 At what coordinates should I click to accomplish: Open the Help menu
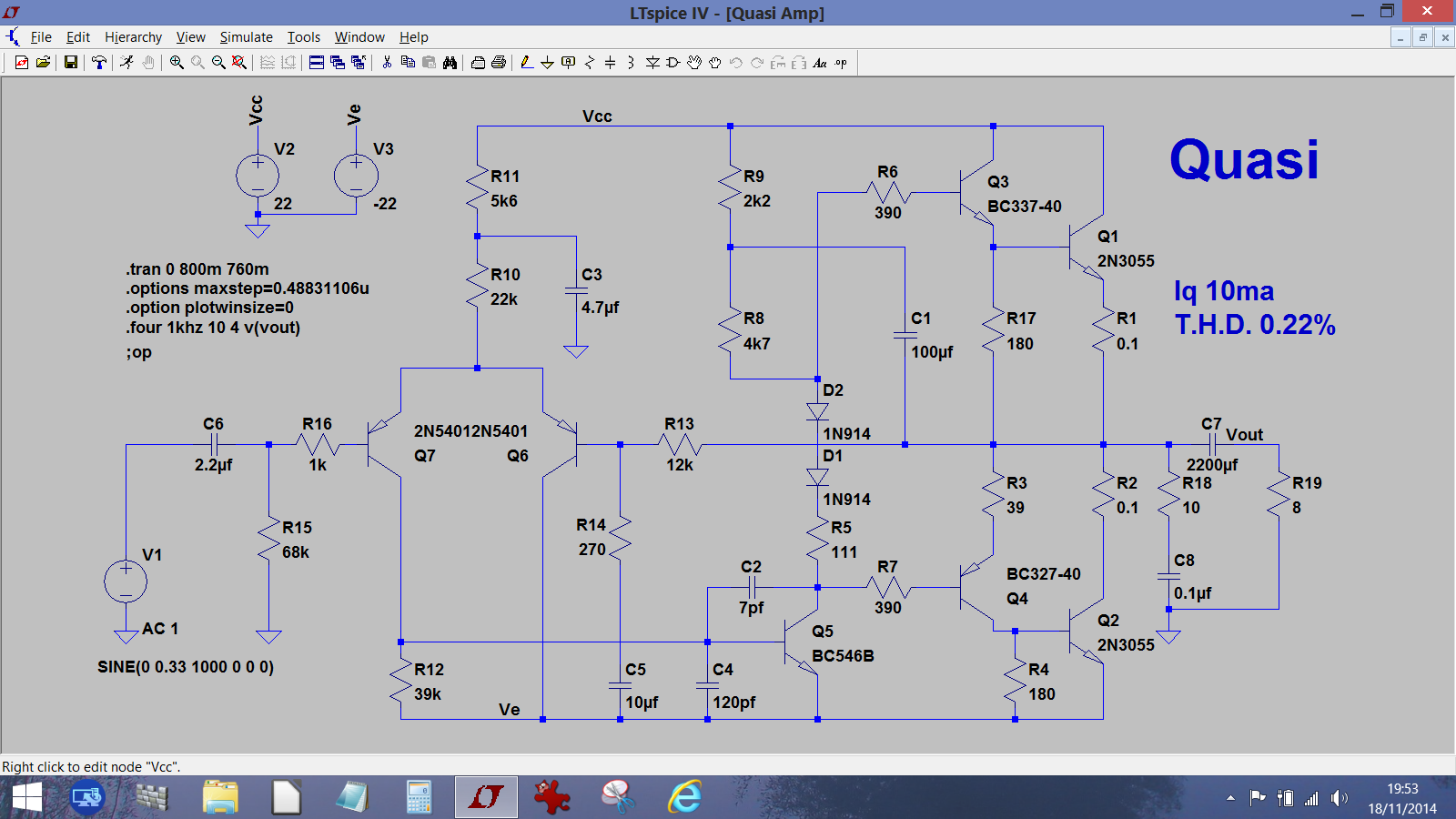414,37
